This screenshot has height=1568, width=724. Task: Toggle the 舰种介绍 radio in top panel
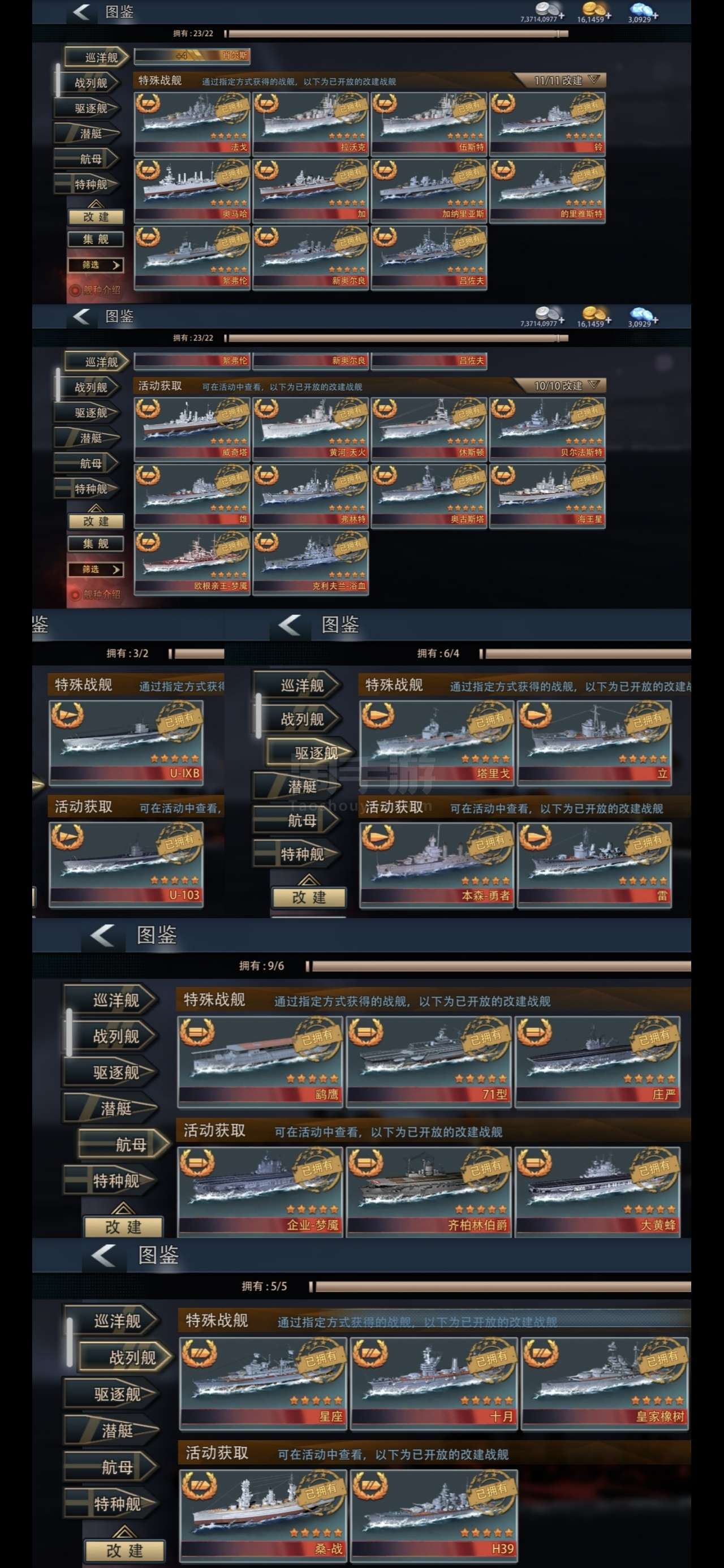click(75, 290)
